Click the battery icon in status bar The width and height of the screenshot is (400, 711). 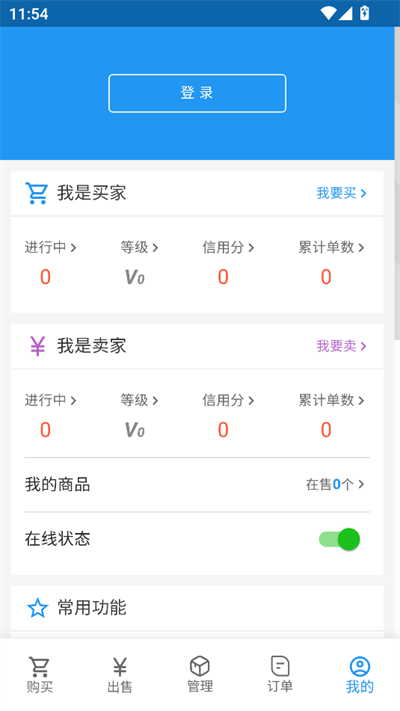click(x=365, y=13)
